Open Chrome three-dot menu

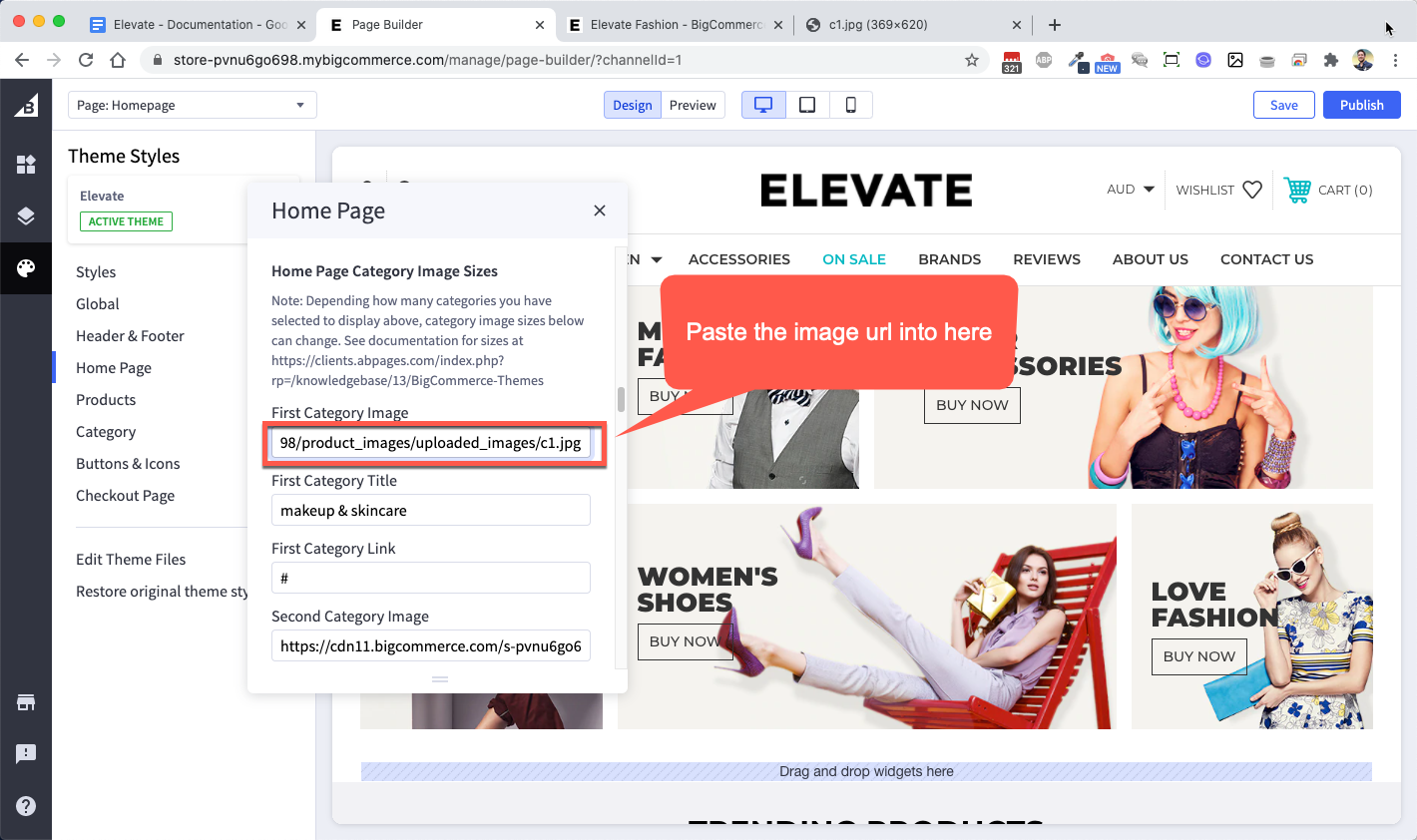click(1395, 60)
